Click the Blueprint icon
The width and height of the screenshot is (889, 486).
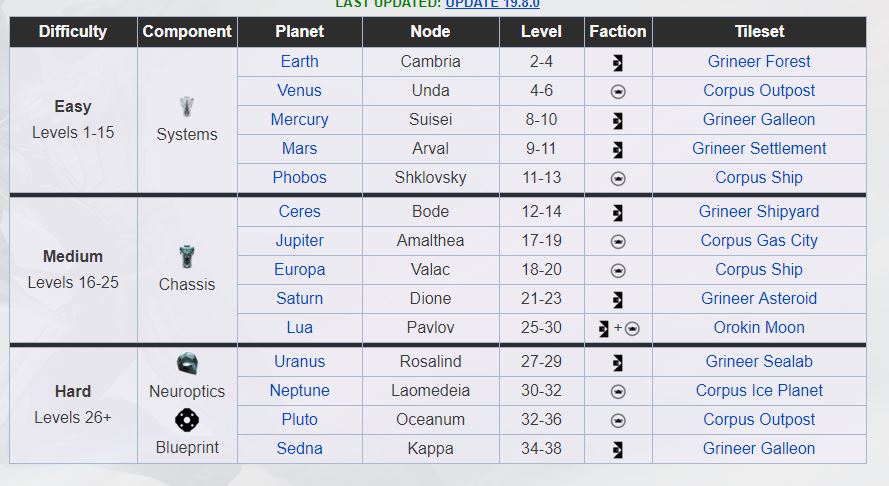[x=187, y=420]
